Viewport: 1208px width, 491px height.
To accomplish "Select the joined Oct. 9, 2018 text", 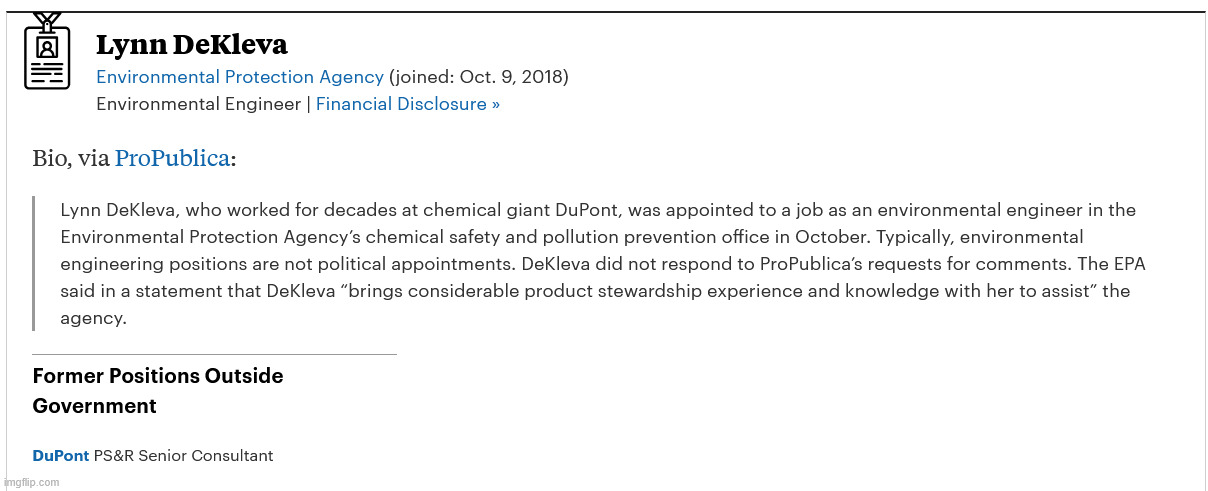I will (479, 77).
